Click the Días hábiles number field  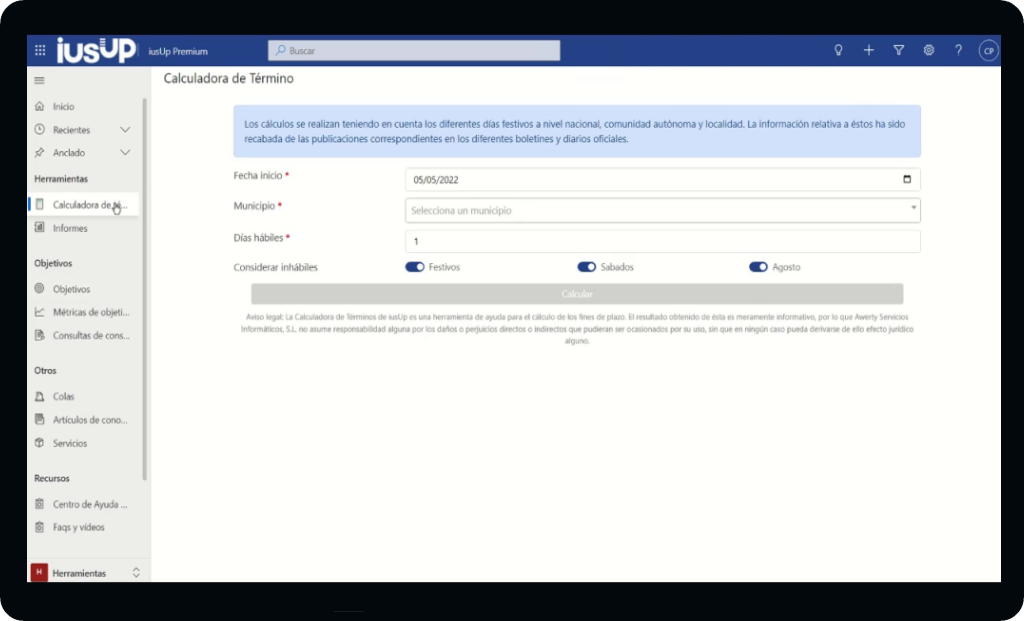point(662,241)
